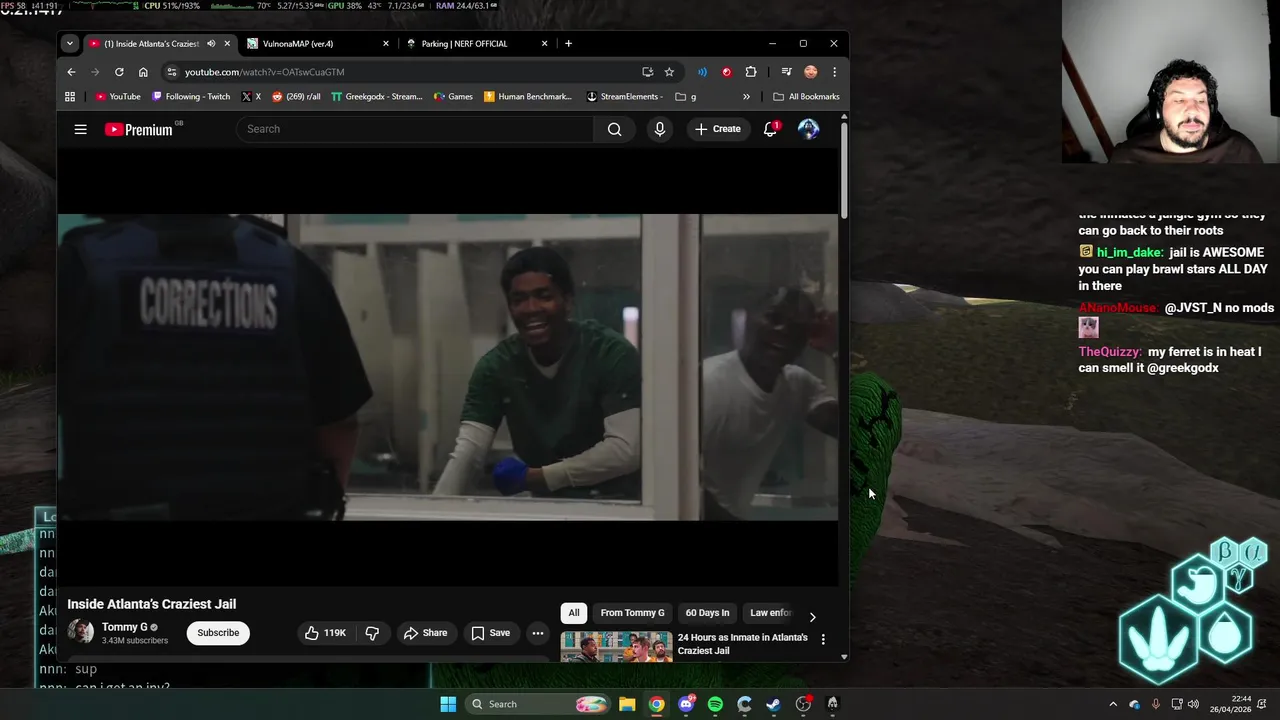Viewport: 1280px width, 720px height.
Task: Click the install app icon in address bar
Action: click(647, 72)
